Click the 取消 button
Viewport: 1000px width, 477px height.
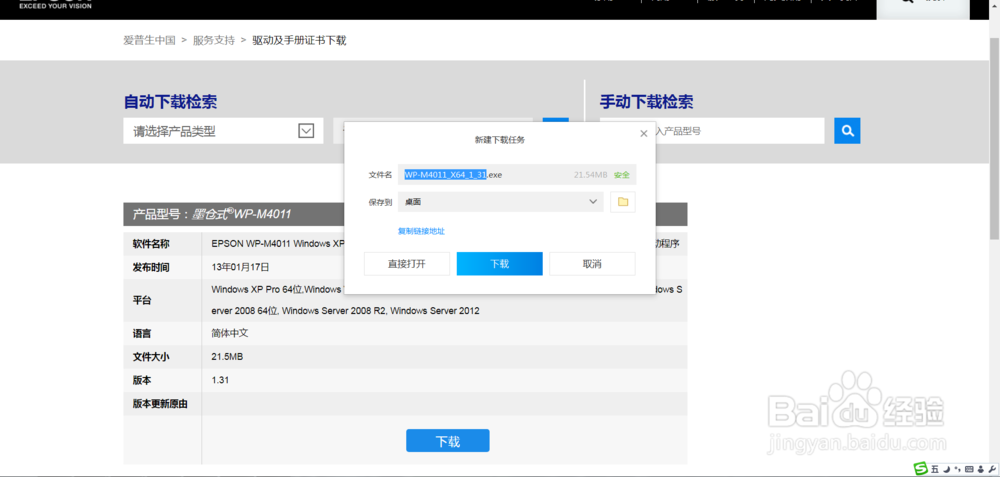click(x=592, y=264)
